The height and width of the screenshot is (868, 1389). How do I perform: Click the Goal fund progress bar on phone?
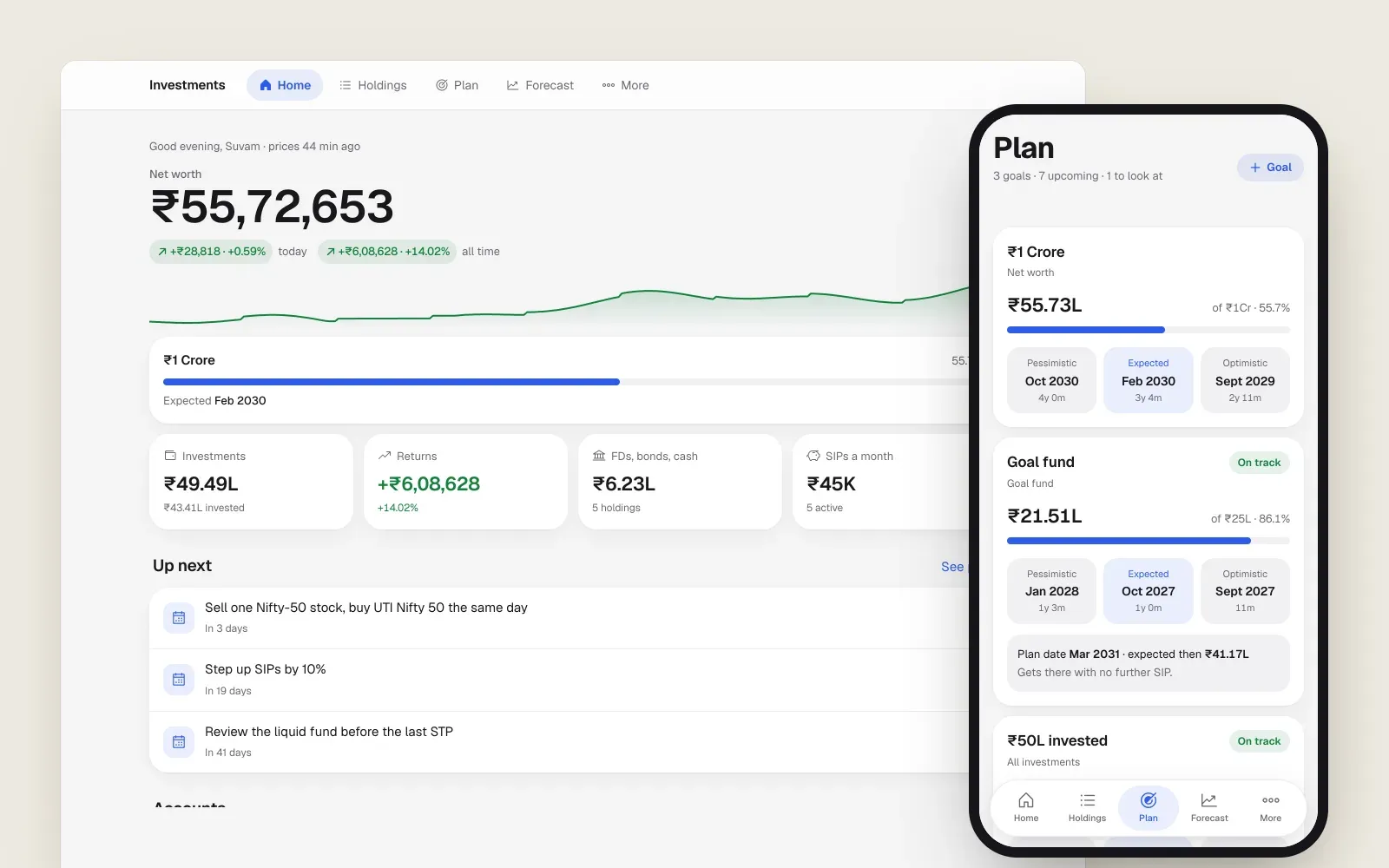[1149, 541]
